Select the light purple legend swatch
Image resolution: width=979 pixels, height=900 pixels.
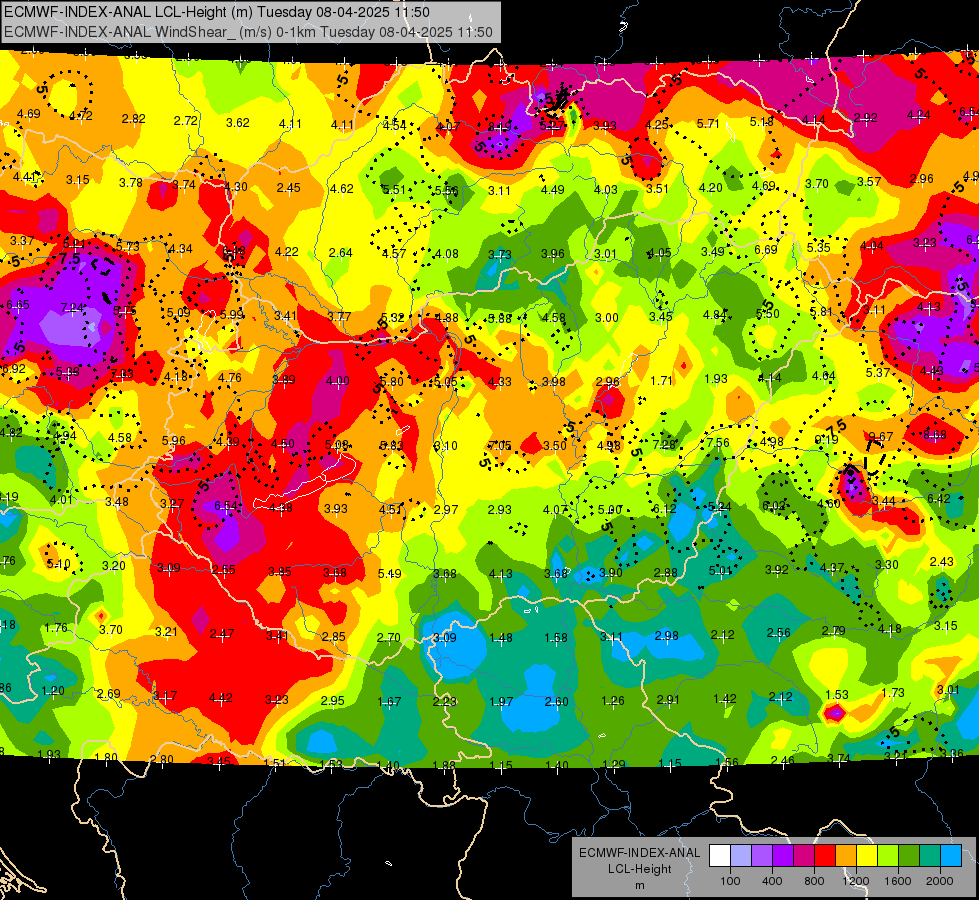click(762, 856)
